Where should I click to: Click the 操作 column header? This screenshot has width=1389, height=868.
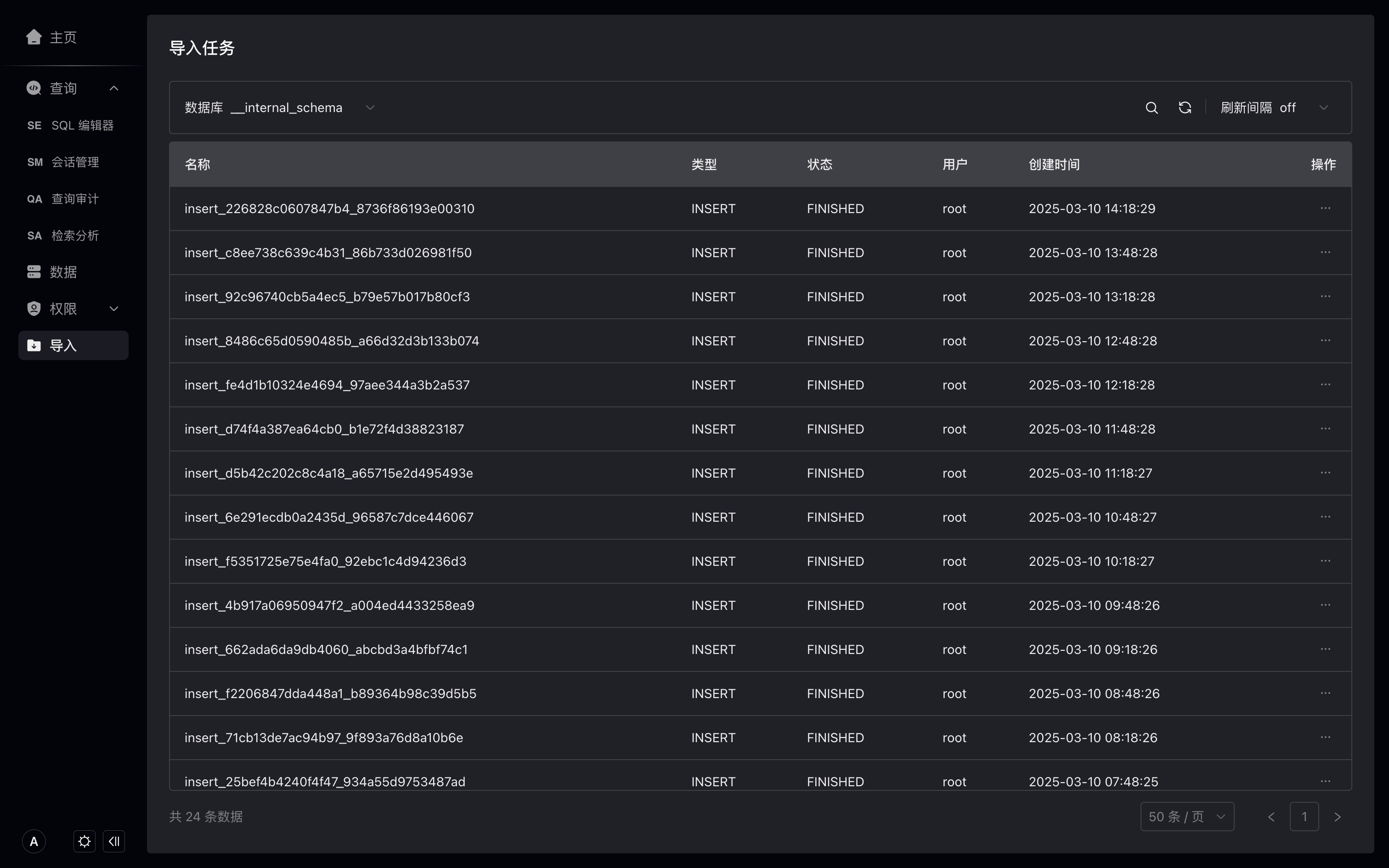coord(1323,164)
